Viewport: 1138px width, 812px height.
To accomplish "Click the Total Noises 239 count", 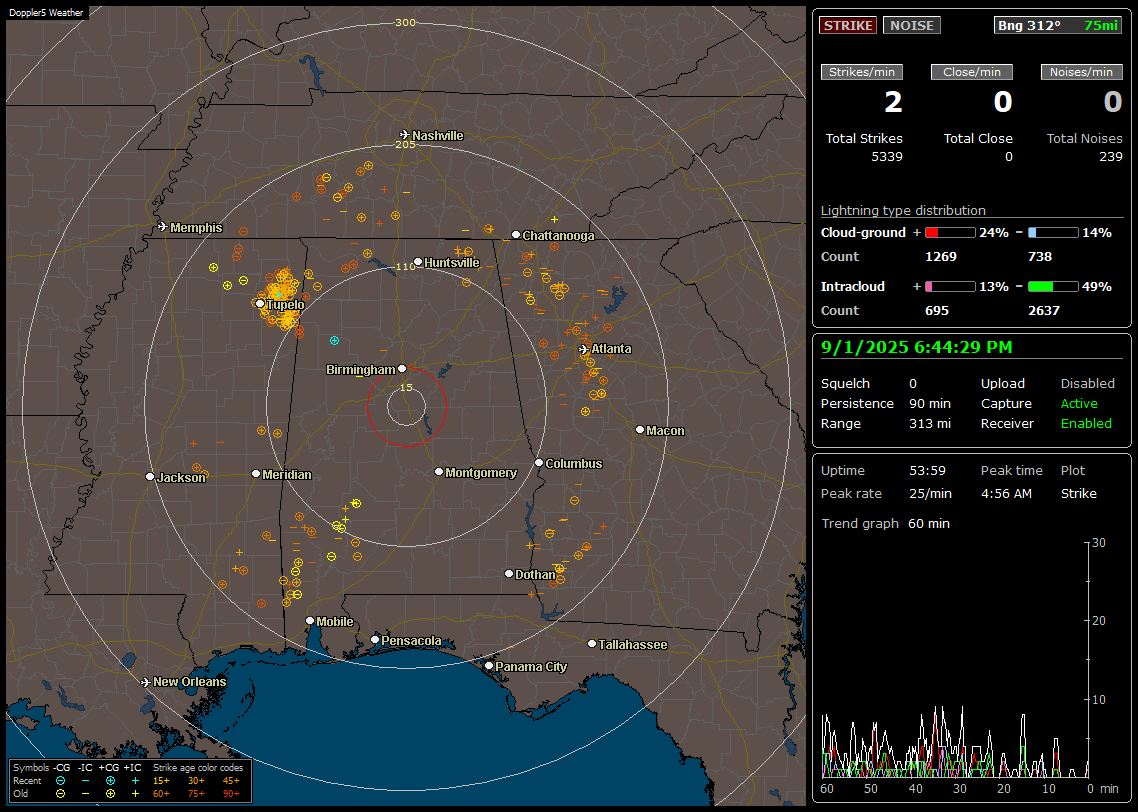I will click(x=1110, y=157).
